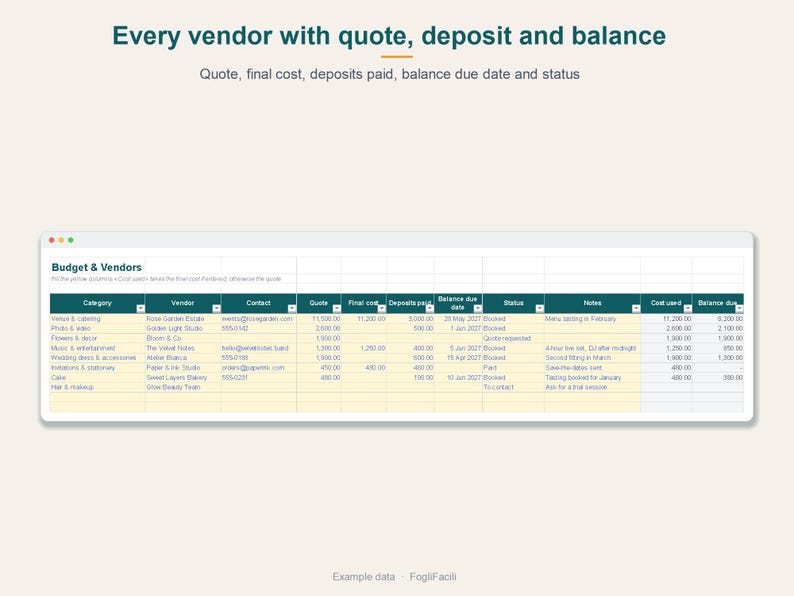Open the Notes column filter arrow
Screen dimensions: 794x596
pyautogui.click(x=636, y=309)
